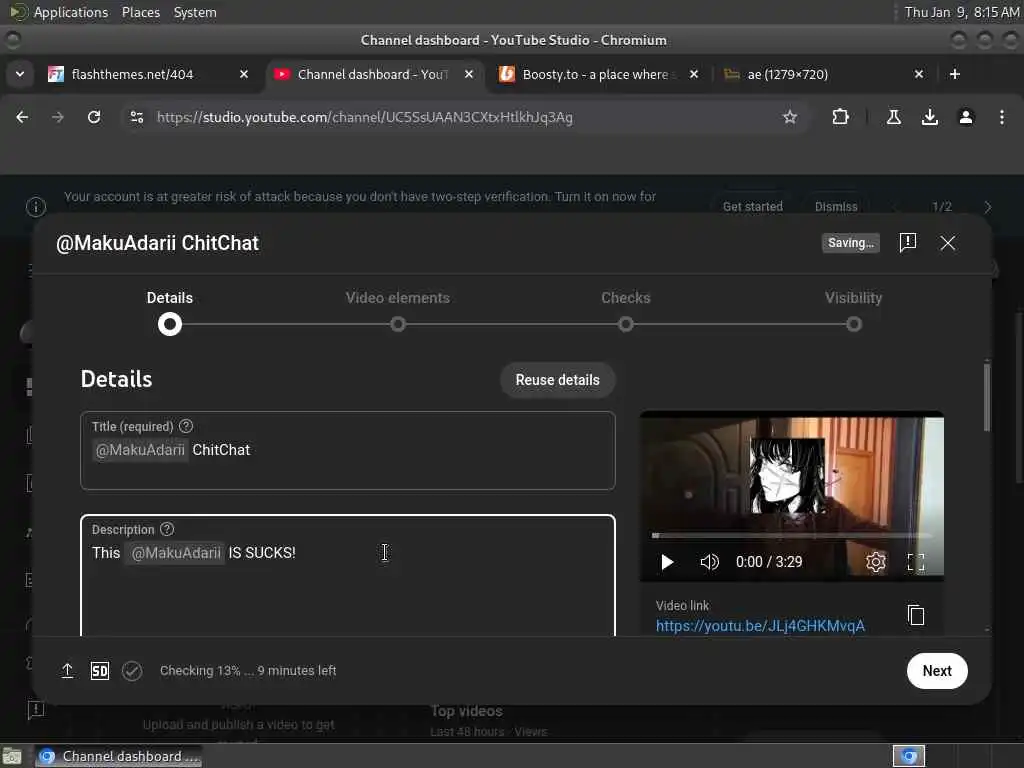Open the Downloads icon in toolbar
Viewport: 1024px width, 768px height.
929,118
